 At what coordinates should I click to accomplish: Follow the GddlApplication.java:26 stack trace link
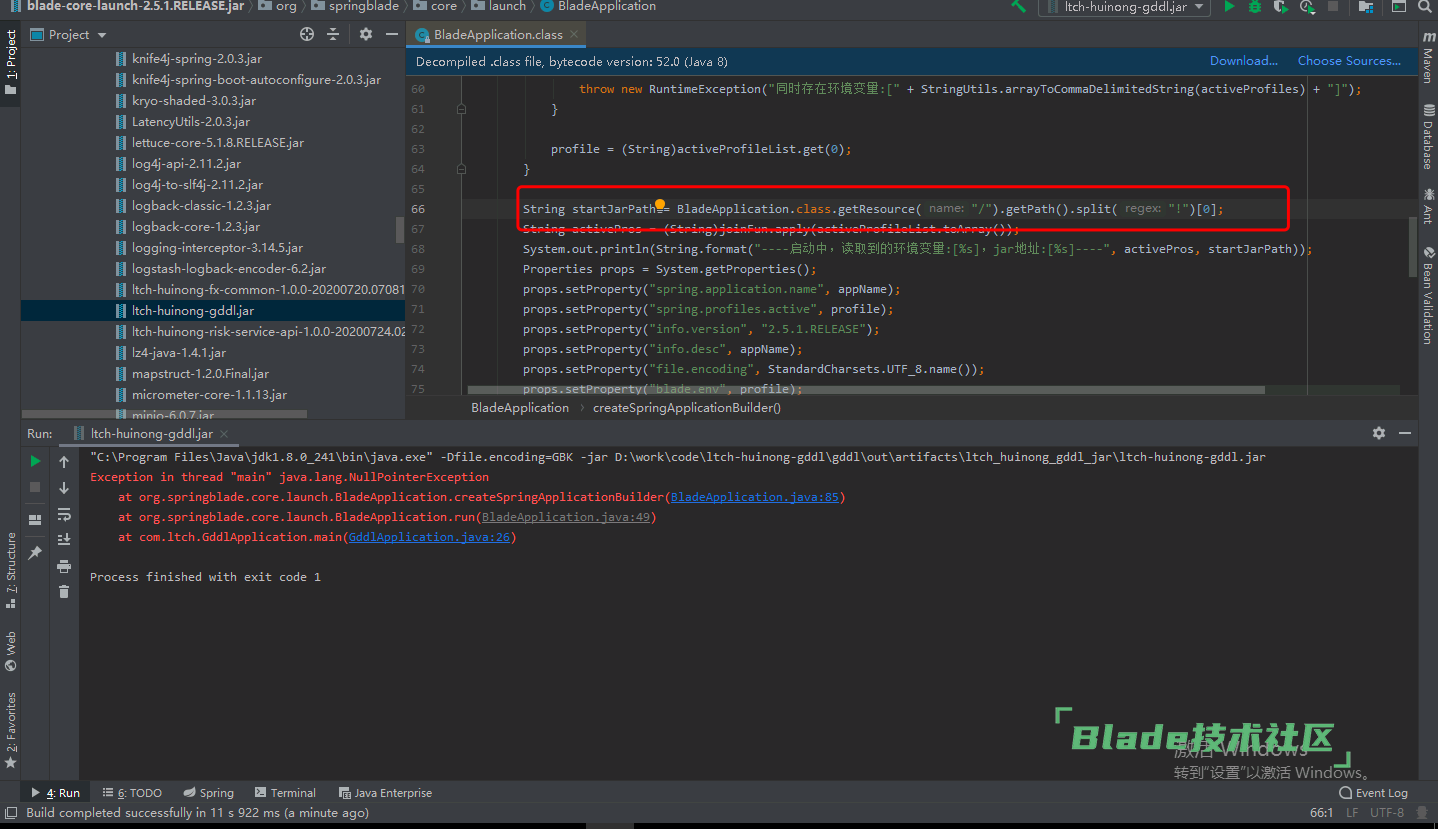429,537
